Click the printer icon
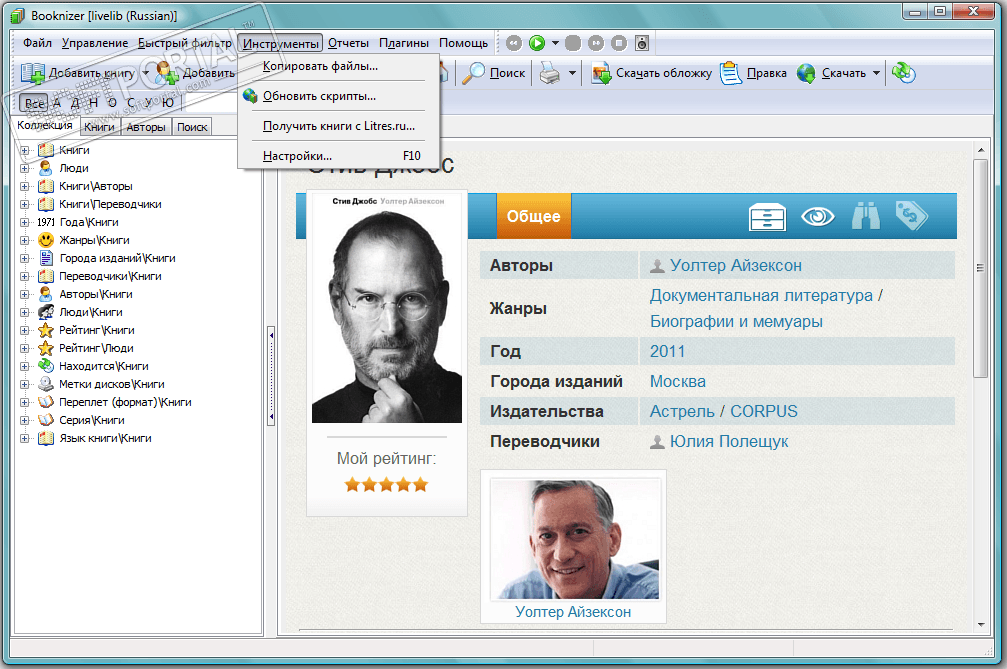The width and height of the screenshot is (1007, 669). tap(550, 73)
